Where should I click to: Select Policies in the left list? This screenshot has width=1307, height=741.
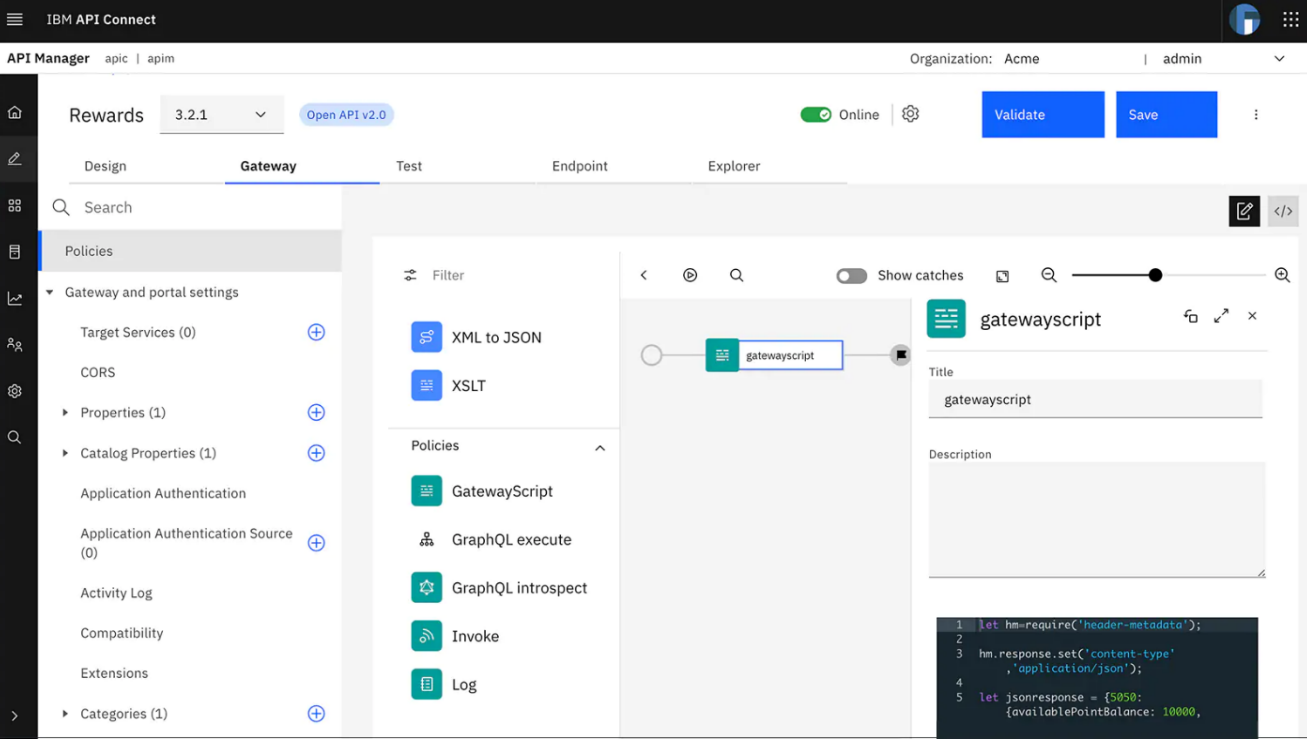tap(190, 251)
